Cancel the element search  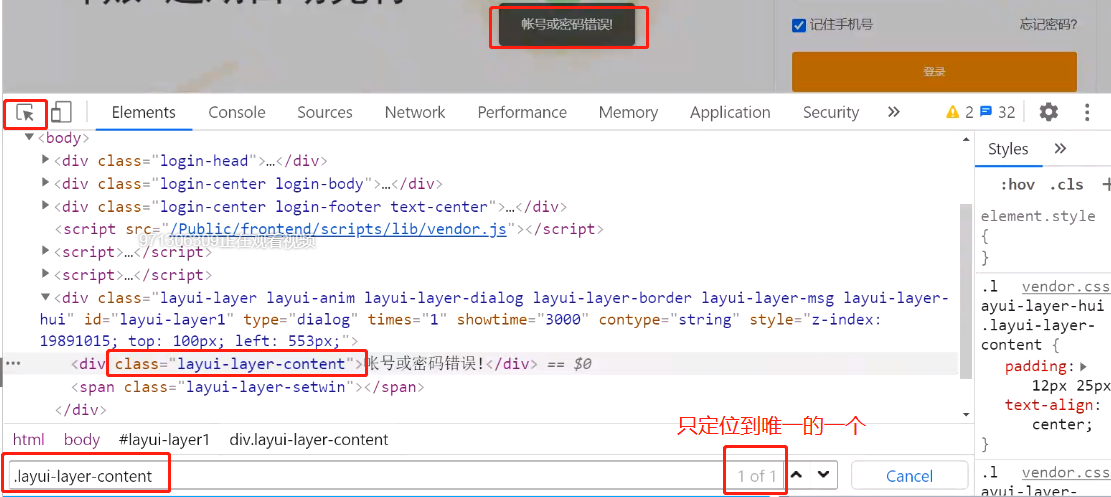tap(909, 475)
